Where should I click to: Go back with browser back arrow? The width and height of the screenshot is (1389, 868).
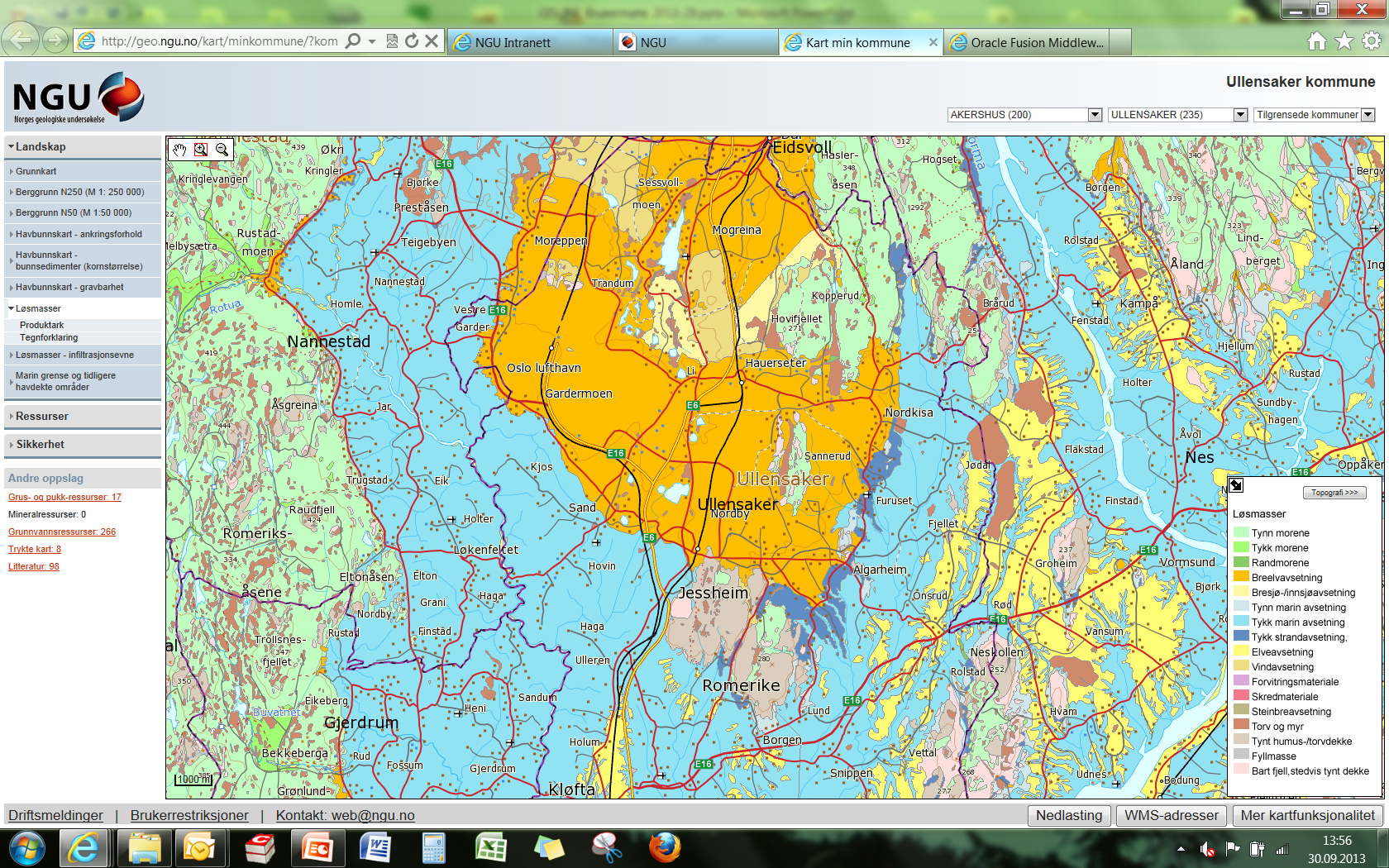[x=21, y=39]
